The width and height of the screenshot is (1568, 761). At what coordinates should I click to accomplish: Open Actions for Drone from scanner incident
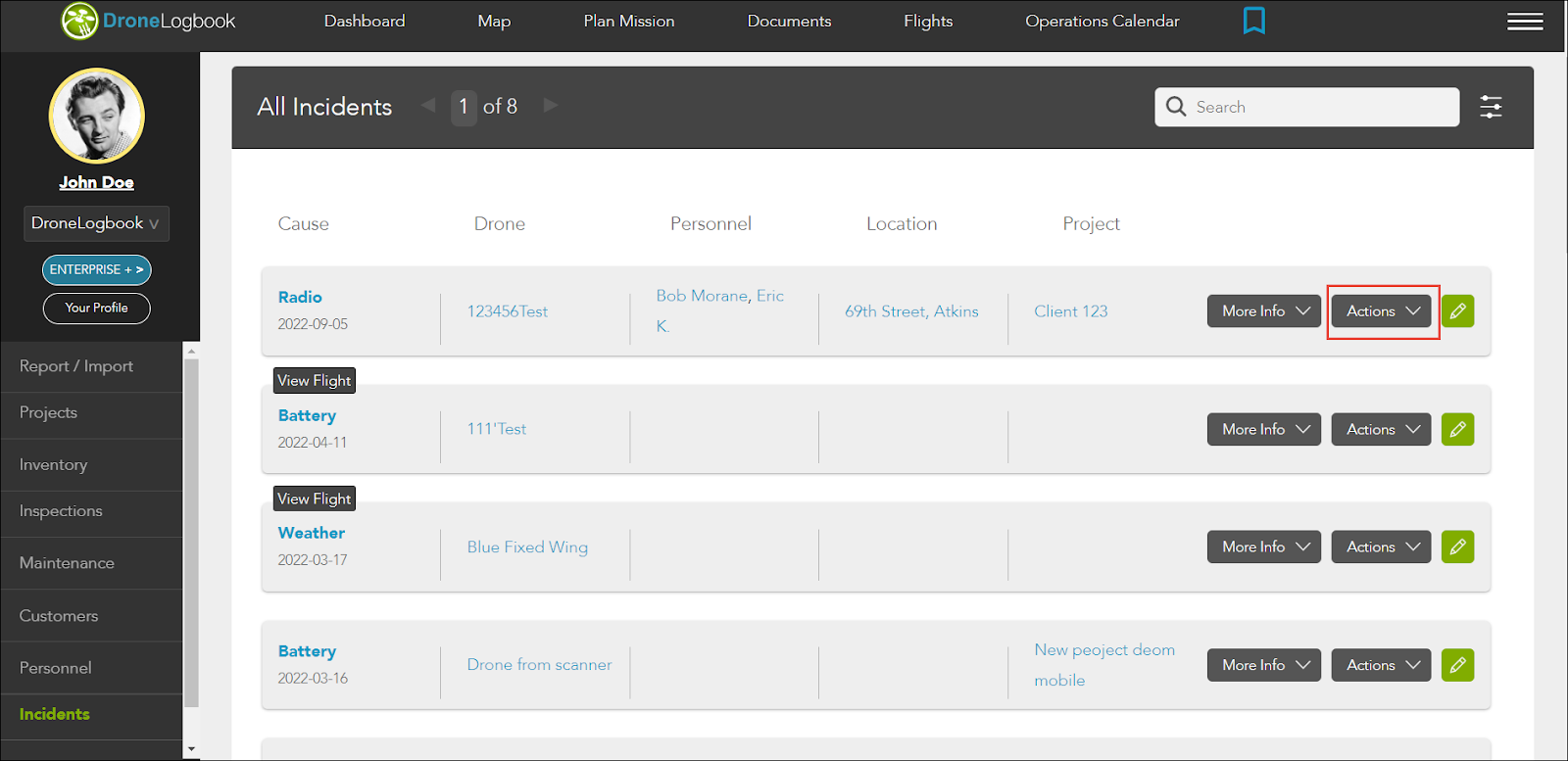(x=1382, y=665)
